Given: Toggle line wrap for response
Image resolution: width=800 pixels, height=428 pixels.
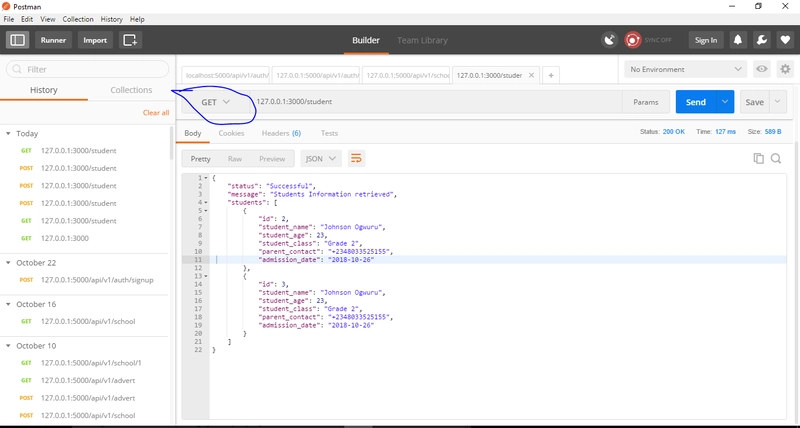Looking at the screenshot, I should coord(356,158).
